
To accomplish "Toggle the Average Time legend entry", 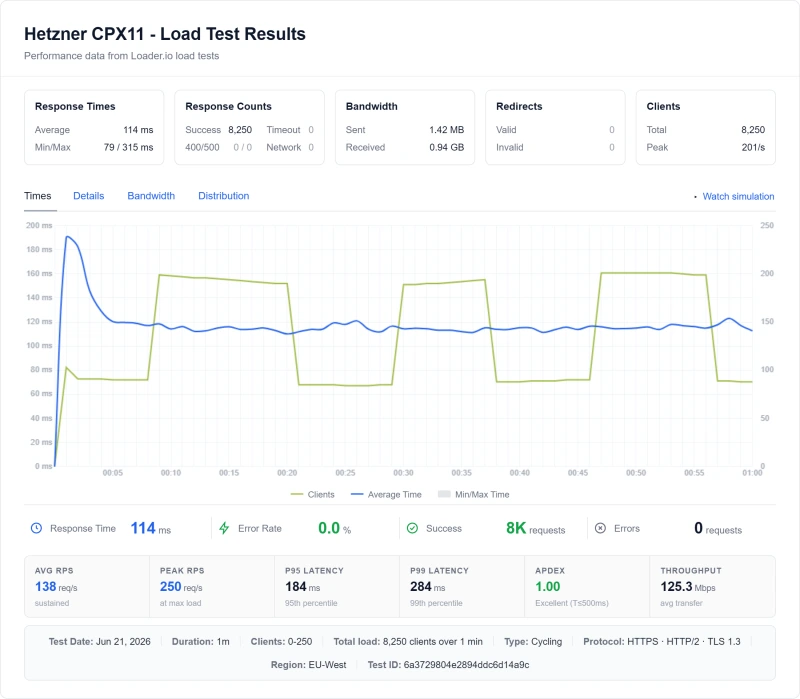I will point(386,494).
